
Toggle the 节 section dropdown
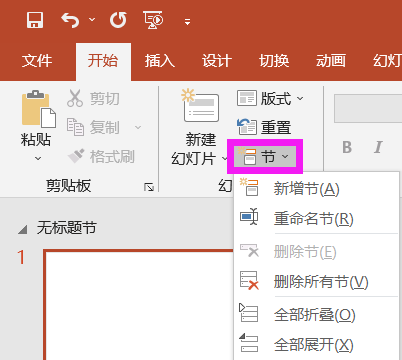pyautogui.click(x=265, y=156)
